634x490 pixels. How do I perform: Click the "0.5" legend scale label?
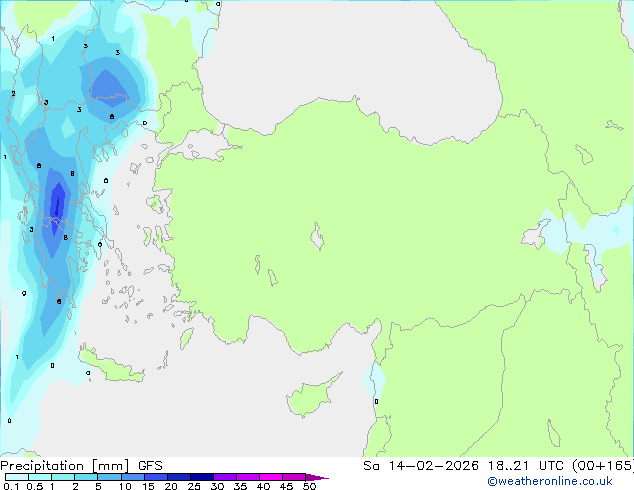tap(34, 486)
